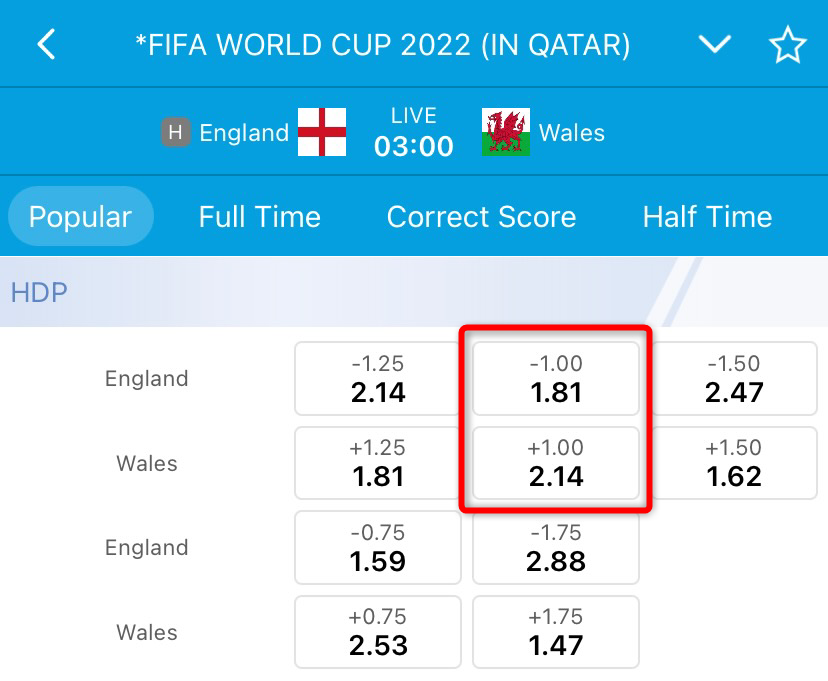This screenshot has height=681, width=828.
Task: Tap the LIVE 03:00 match timer
Action: [413, 131]
